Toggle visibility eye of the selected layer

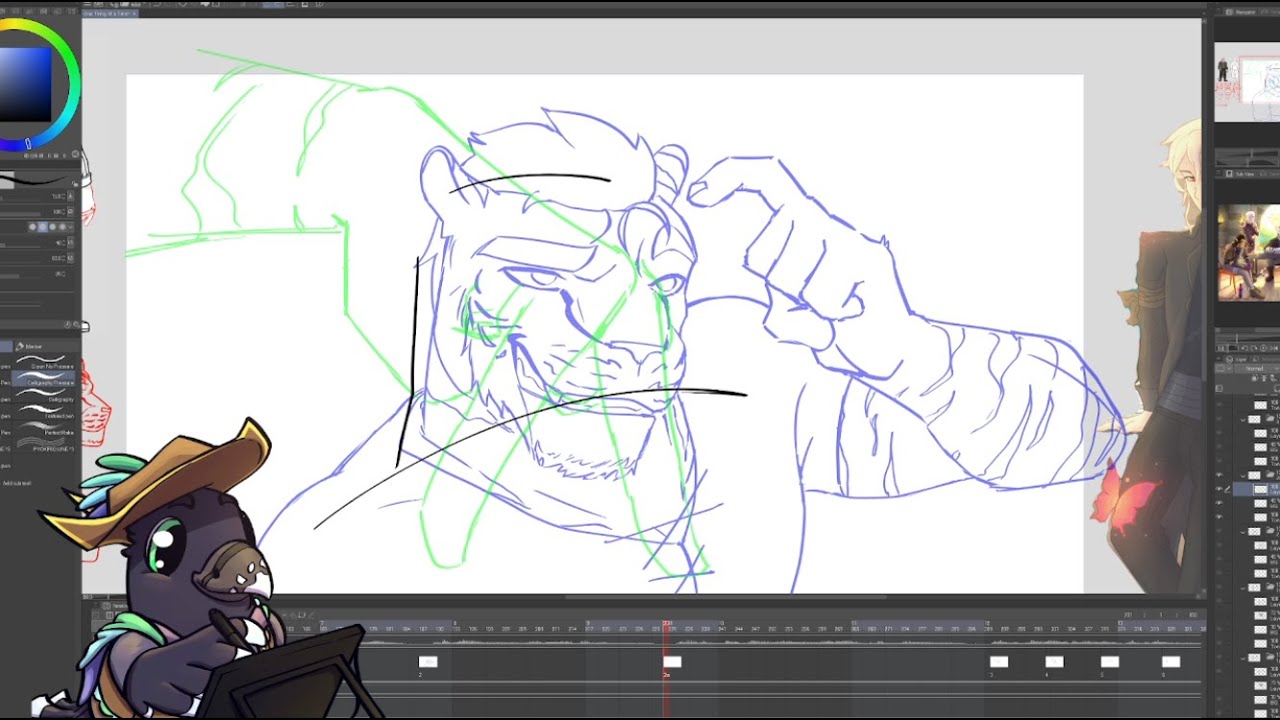click(x=1220, y=489)
